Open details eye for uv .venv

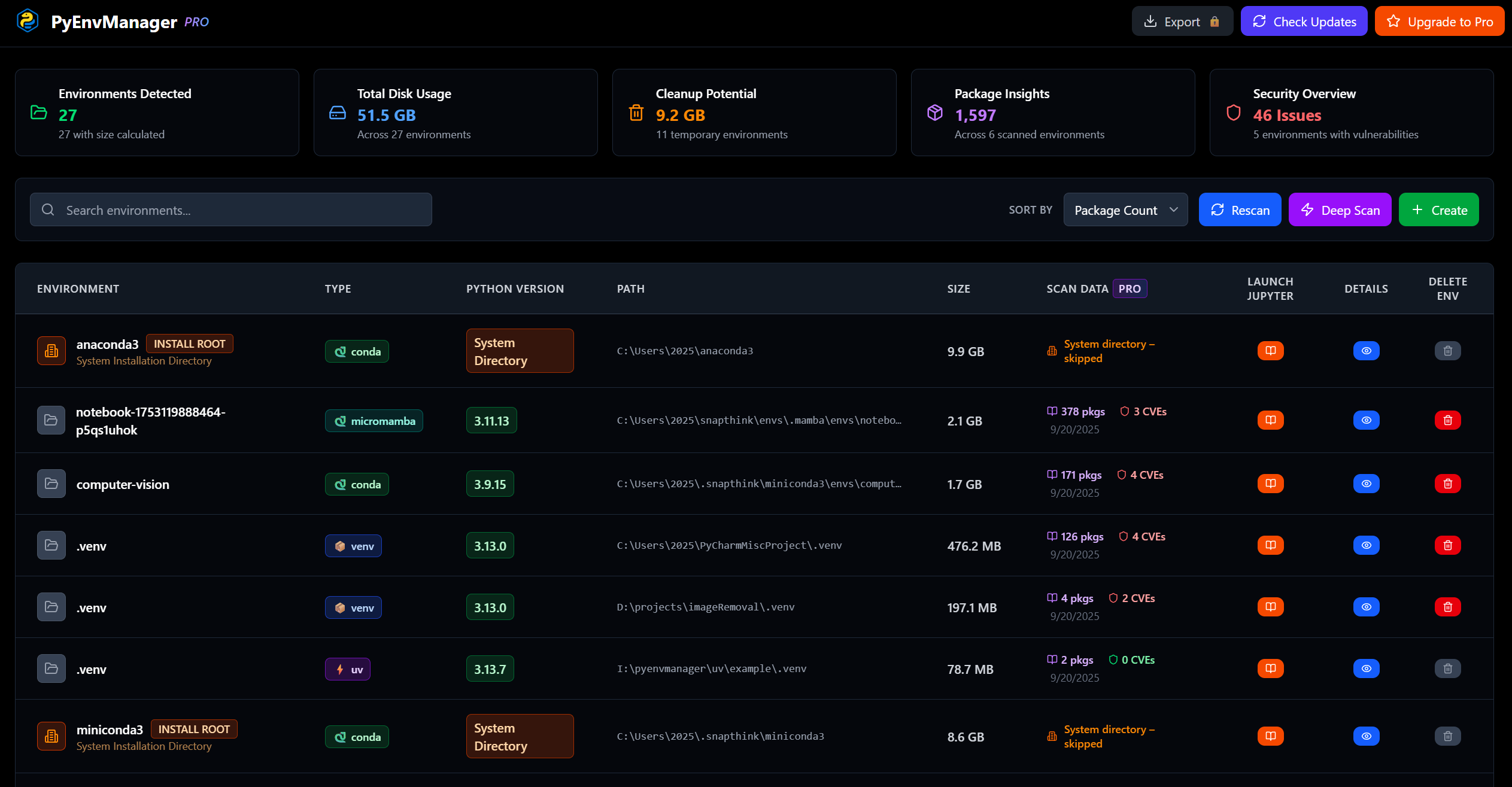coord(1366,669)
